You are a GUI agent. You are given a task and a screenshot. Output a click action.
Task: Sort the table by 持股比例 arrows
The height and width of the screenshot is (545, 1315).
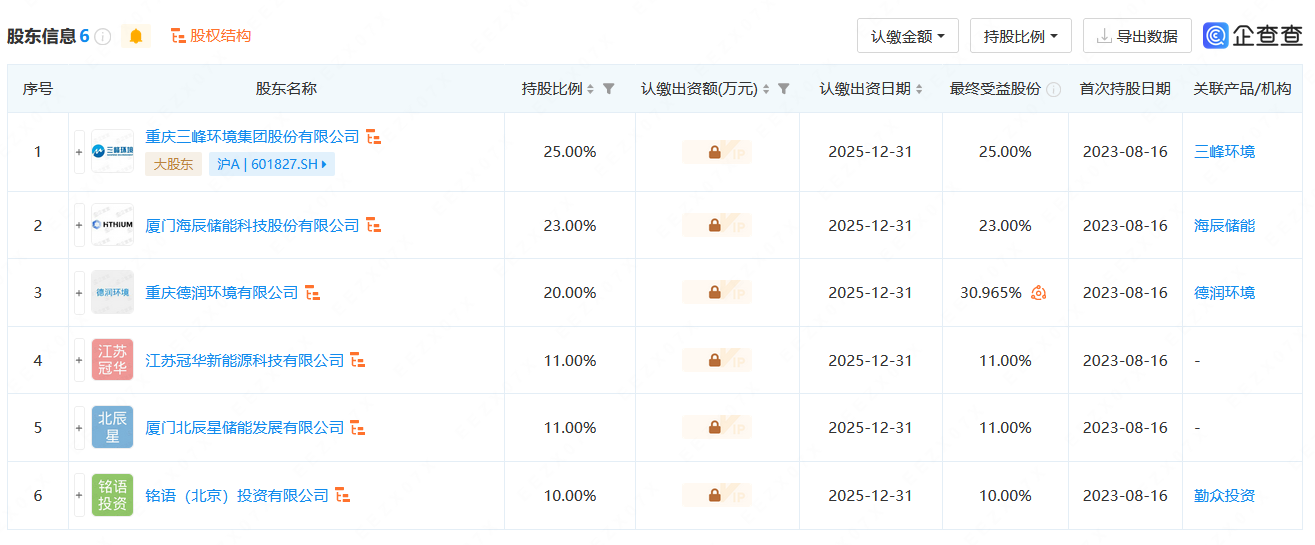591,89
